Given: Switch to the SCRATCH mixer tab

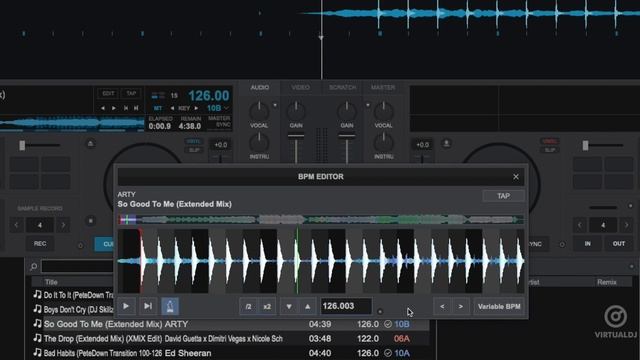Looking at the screenshot, I should click(342, 87).
